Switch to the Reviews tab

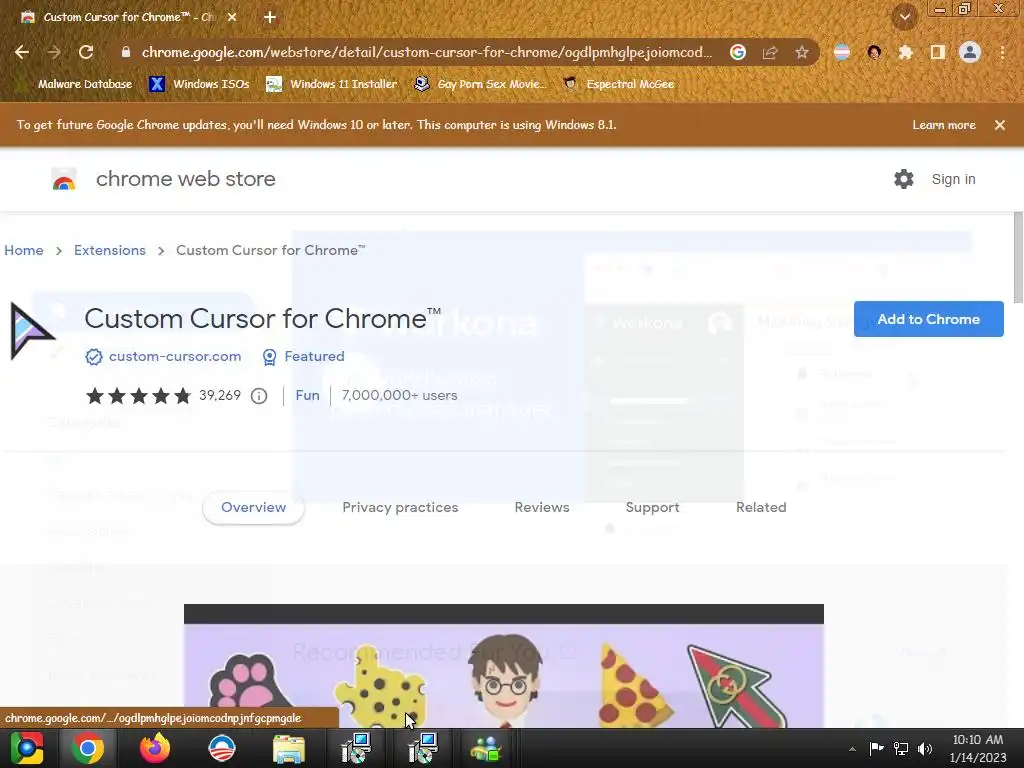542,507
